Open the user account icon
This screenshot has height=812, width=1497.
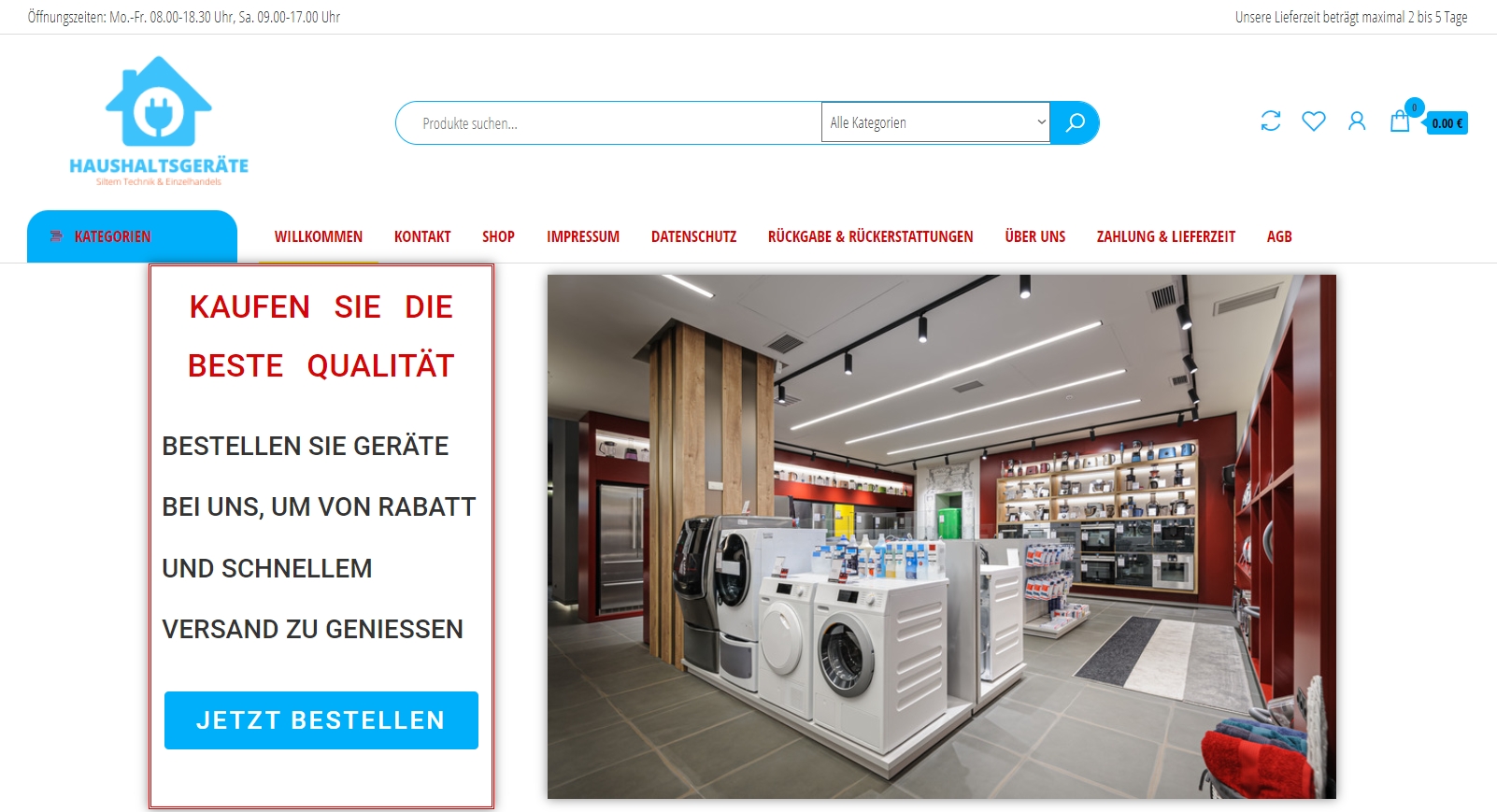click(1357, 121)
